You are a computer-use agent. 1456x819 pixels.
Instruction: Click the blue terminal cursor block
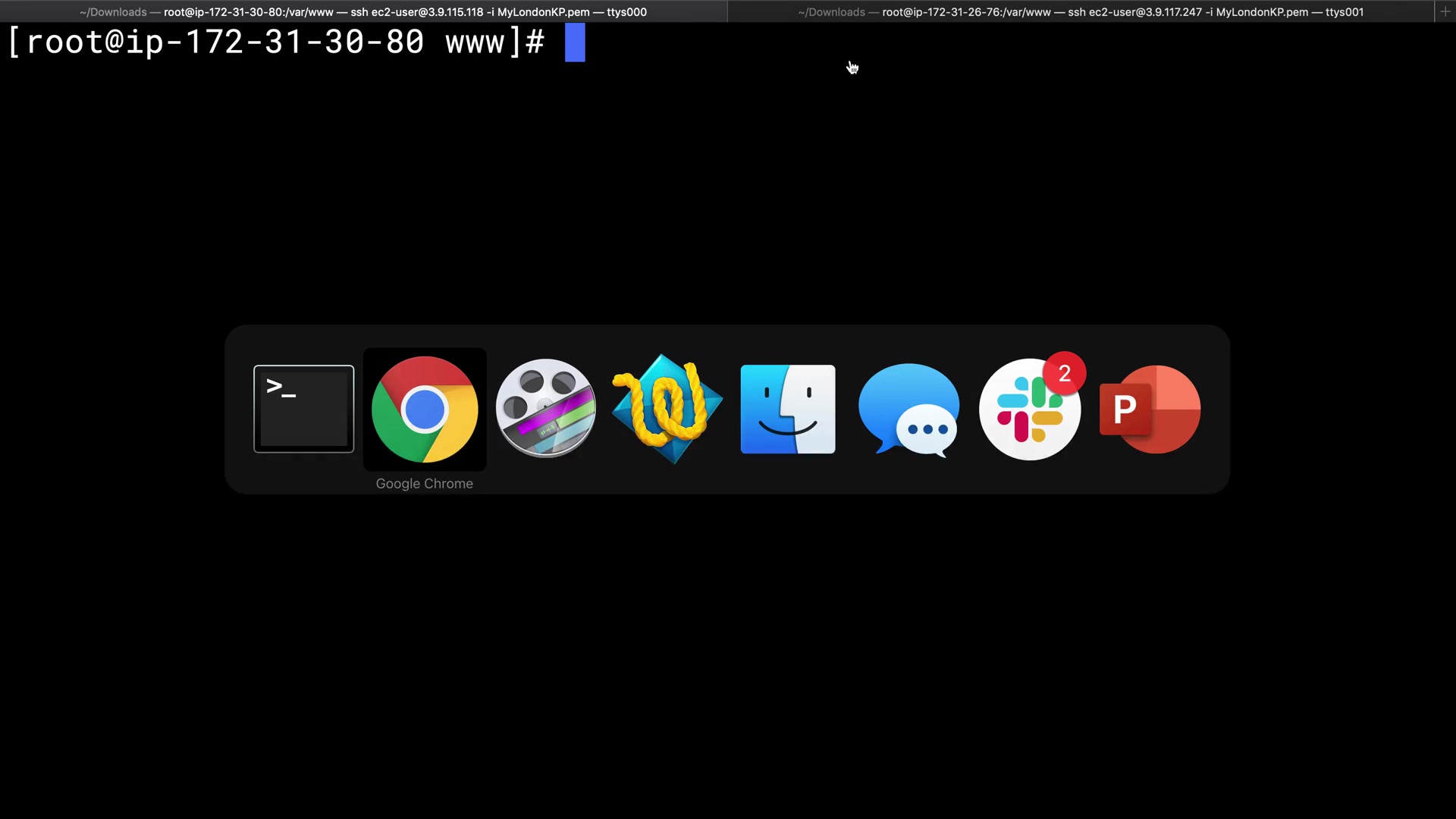[575, 42]
